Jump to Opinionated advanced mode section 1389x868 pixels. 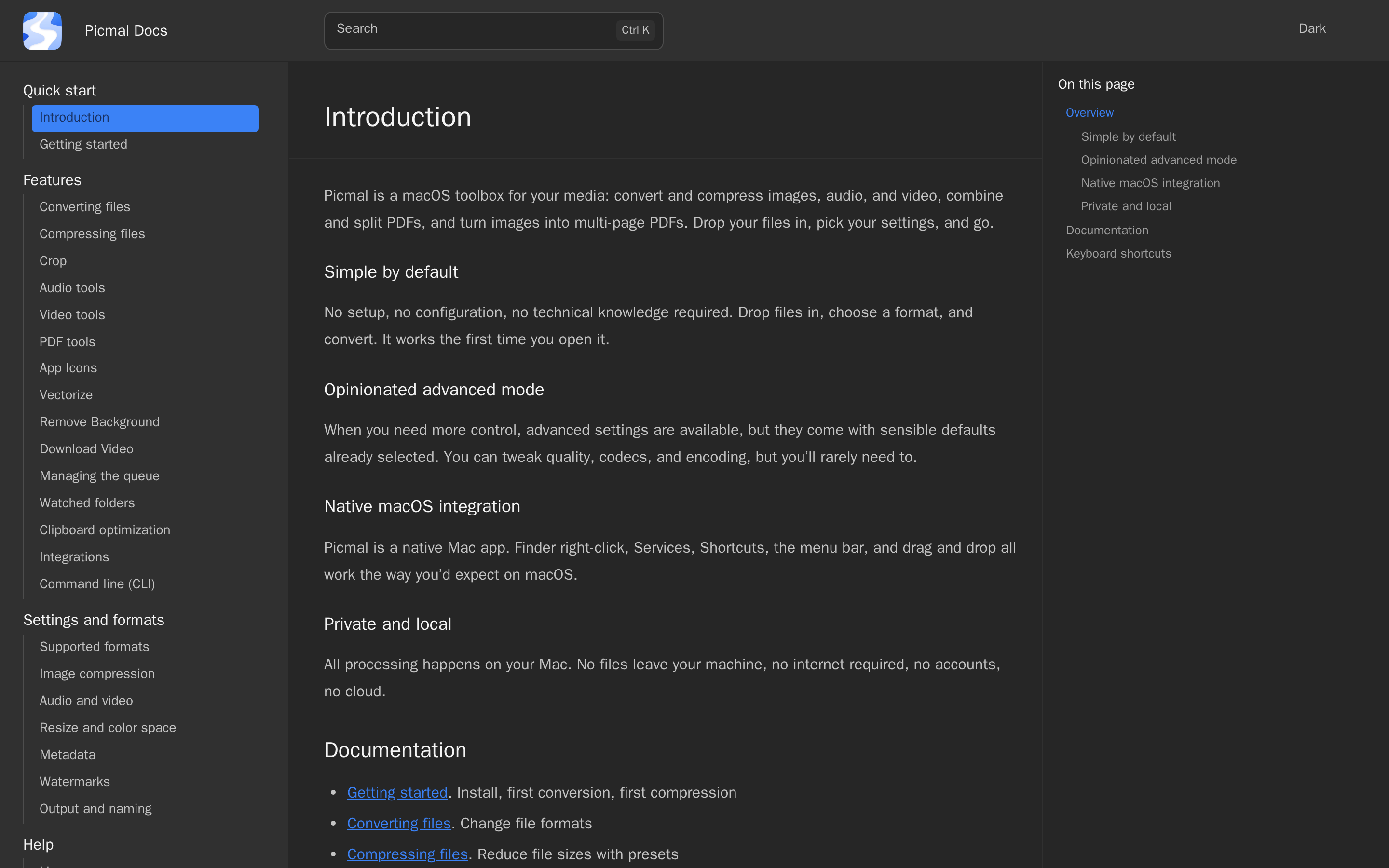(1158, 160)
